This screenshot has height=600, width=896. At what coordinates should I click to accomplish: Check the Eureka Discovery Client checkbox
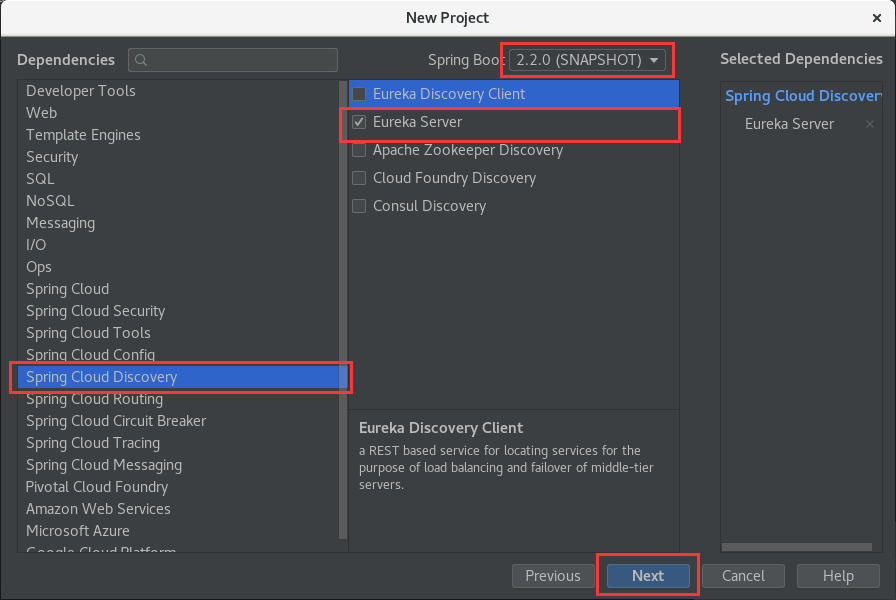pos(359,94)
